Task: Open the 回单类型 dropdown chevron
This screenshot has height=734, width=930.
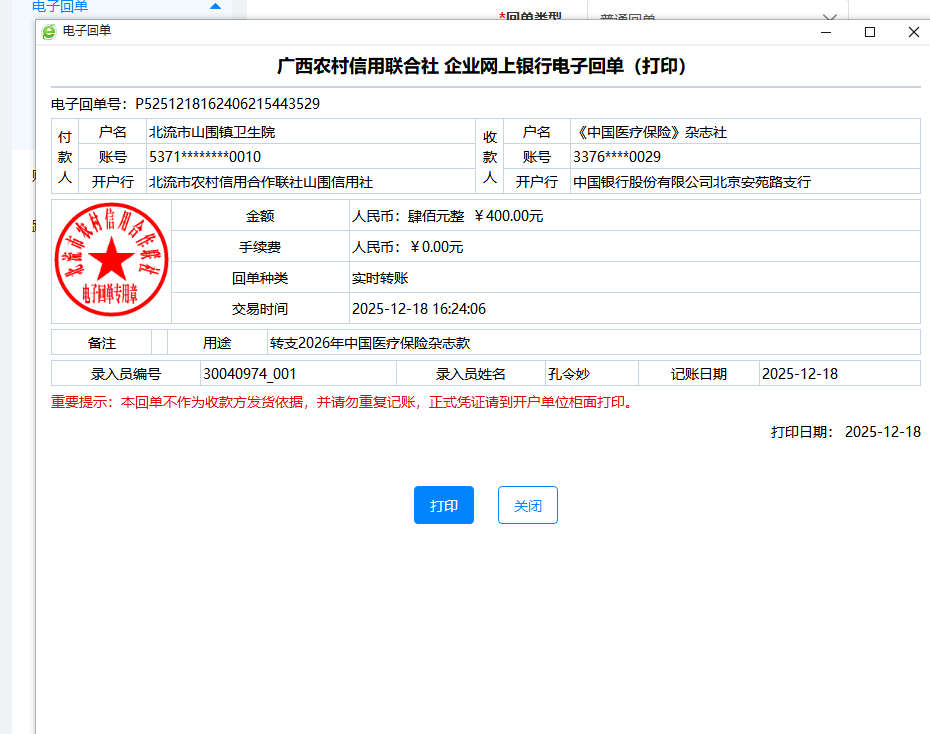Action: point(829,17)
